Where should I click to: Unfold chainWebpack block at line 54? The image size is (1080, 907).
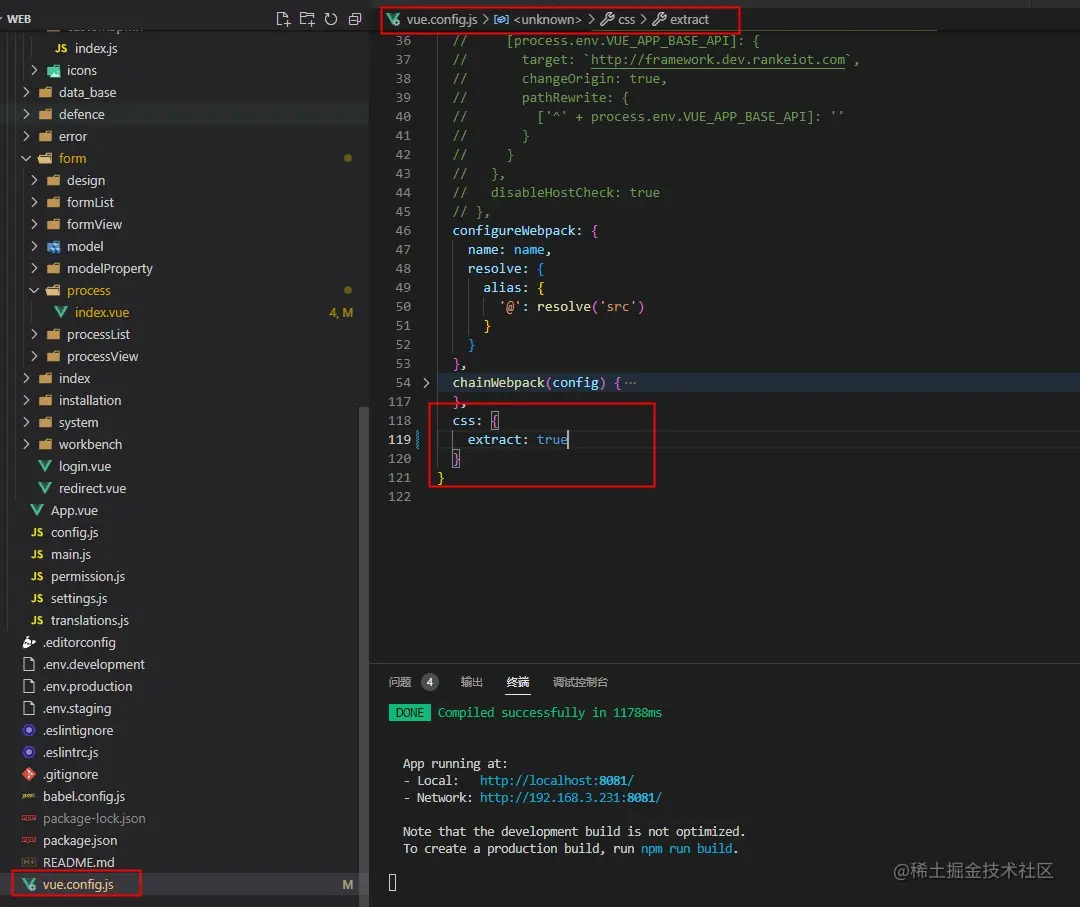(x=426, y=383)
